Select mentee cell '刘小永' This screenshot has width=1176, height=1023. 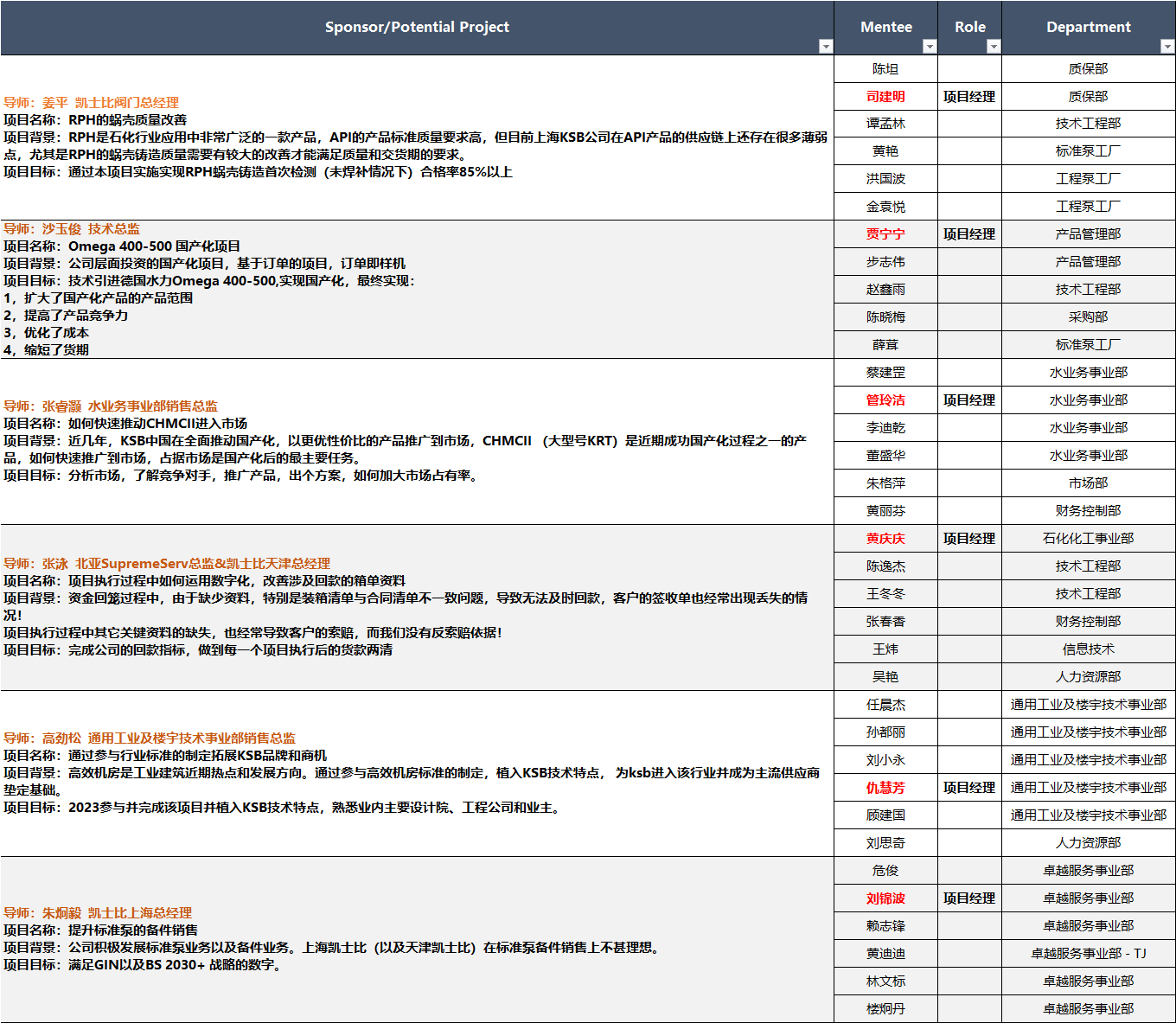tap(885, 760)
